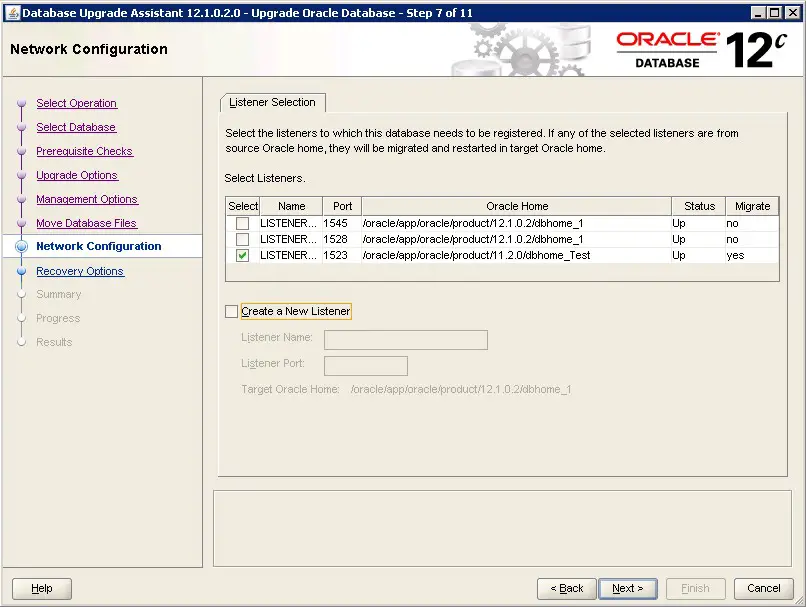Click the Back button
This screenshot has height=607, width=806.
[567, 588]
